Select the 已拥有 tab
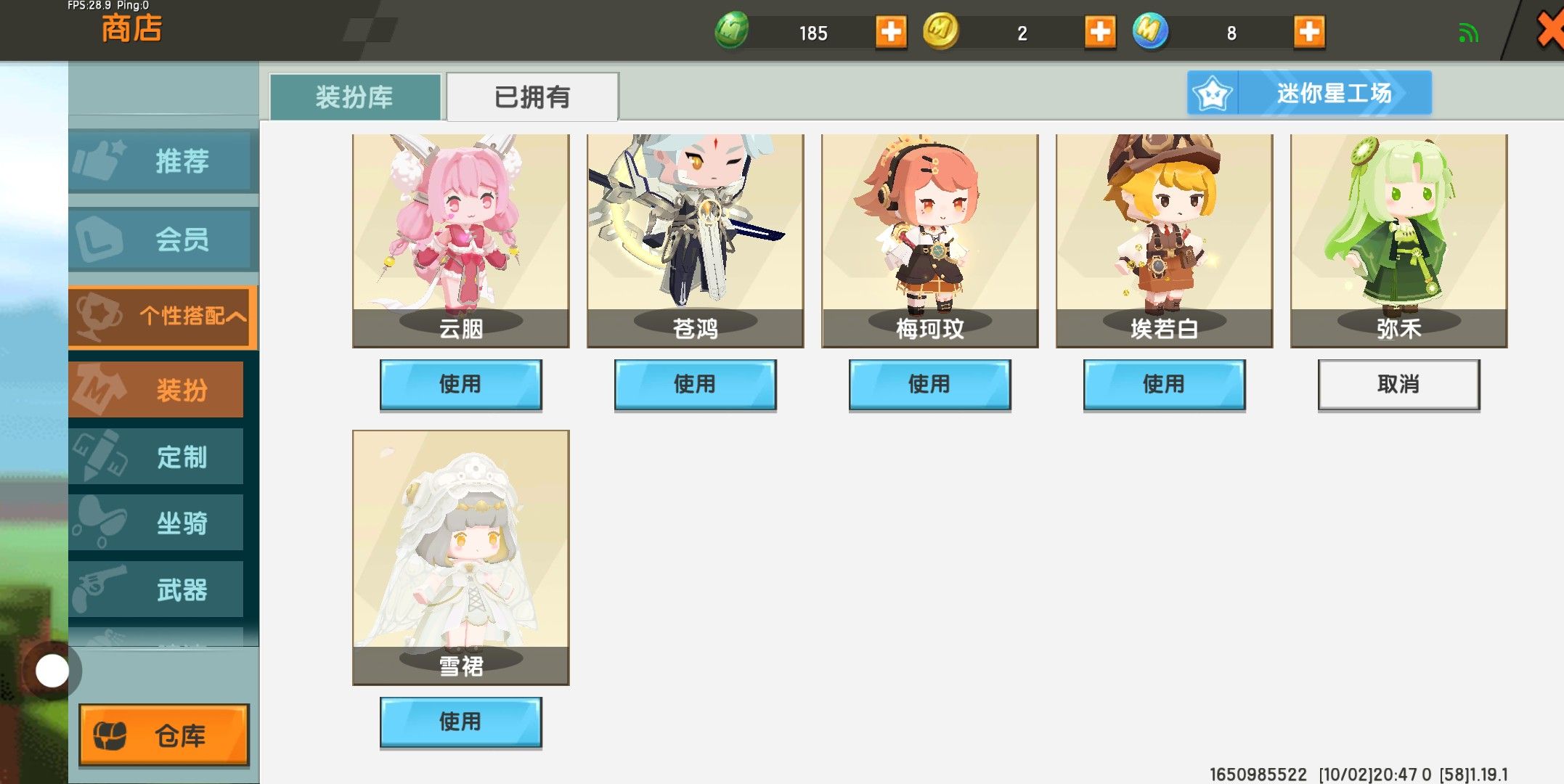 (532, 97)
